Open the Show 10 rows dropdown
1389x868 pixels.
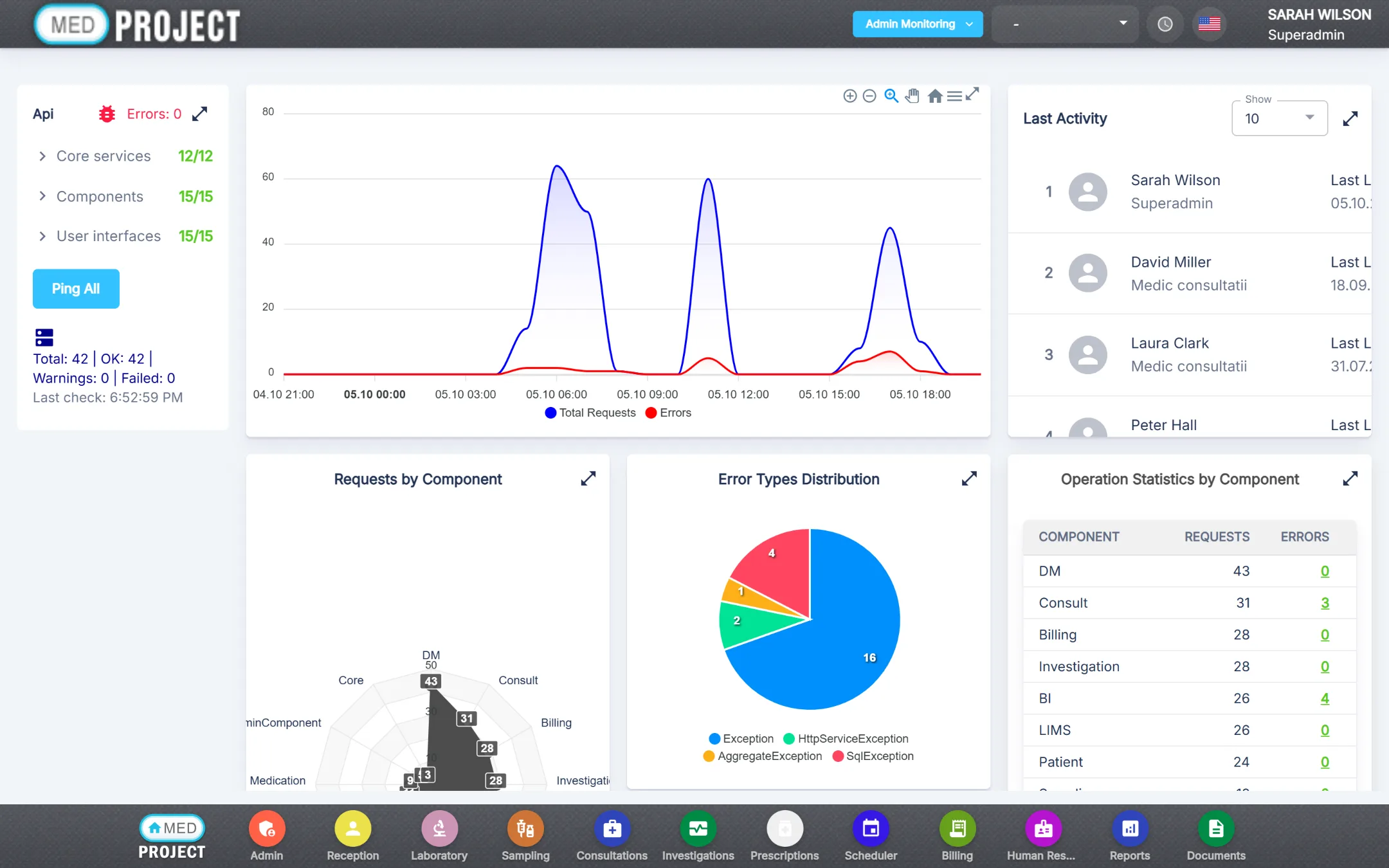coord(1280,118)
